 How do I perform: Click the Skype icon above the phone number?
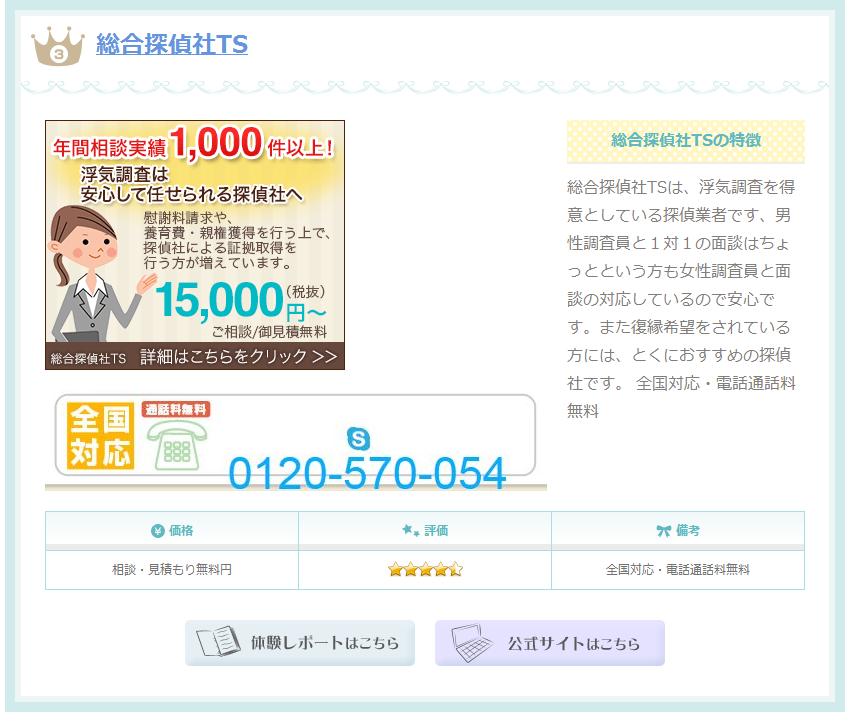(x=358, y=438)
